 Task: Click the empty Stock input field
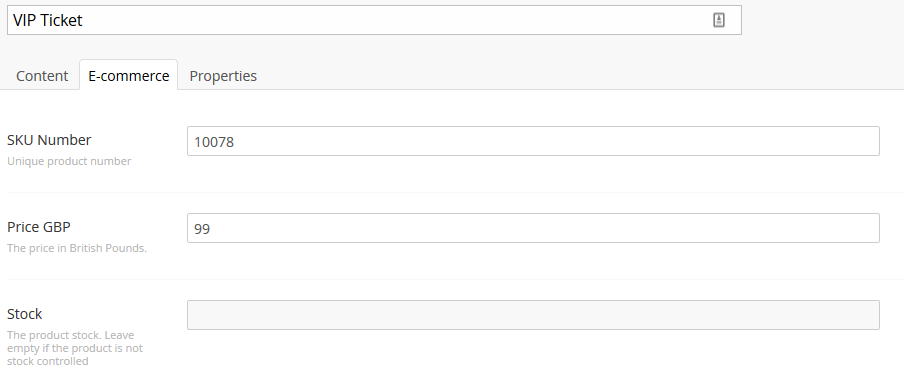(x=533, y=315)
